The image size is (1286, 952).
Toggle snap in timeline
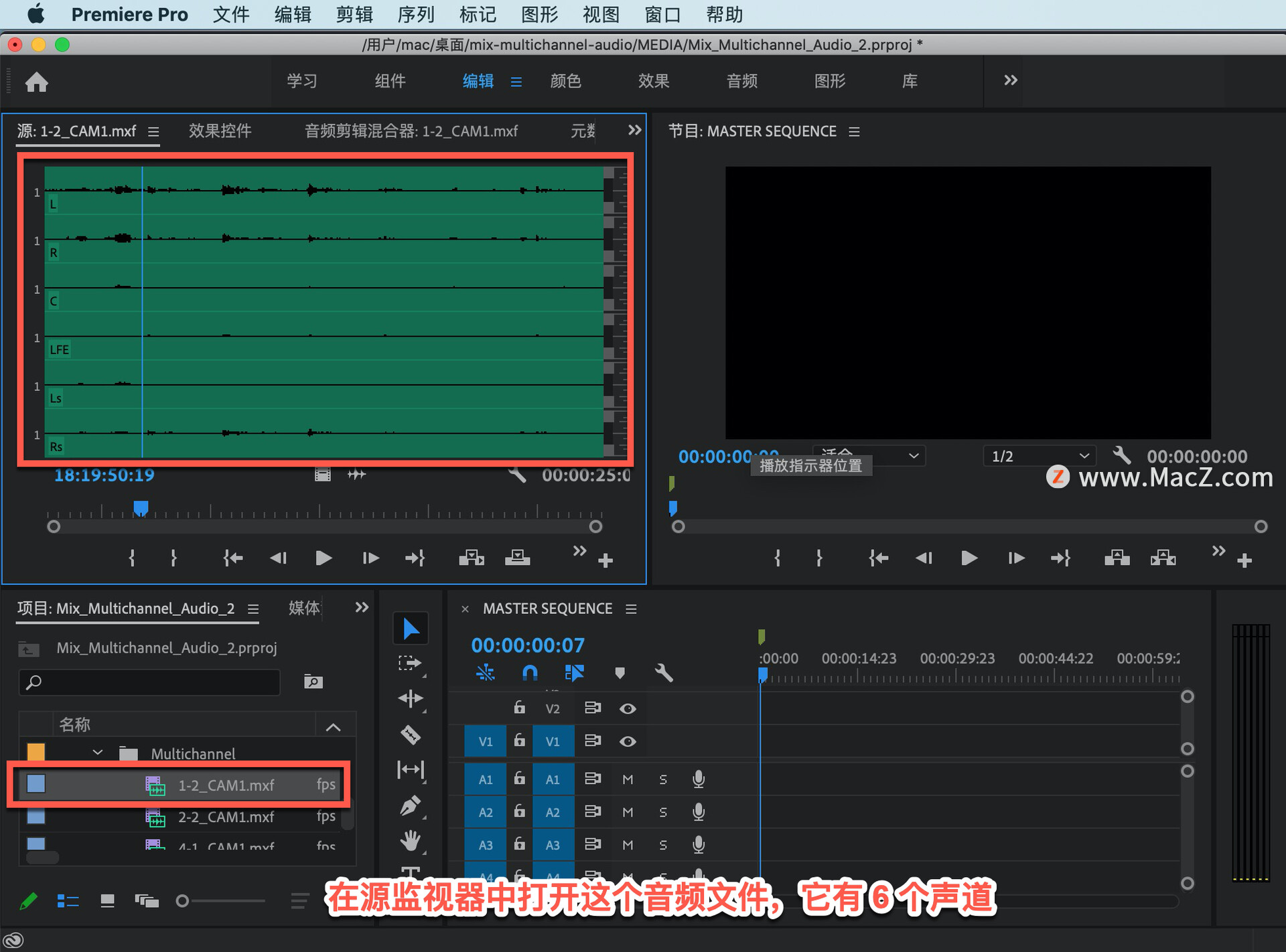(530, 673)
